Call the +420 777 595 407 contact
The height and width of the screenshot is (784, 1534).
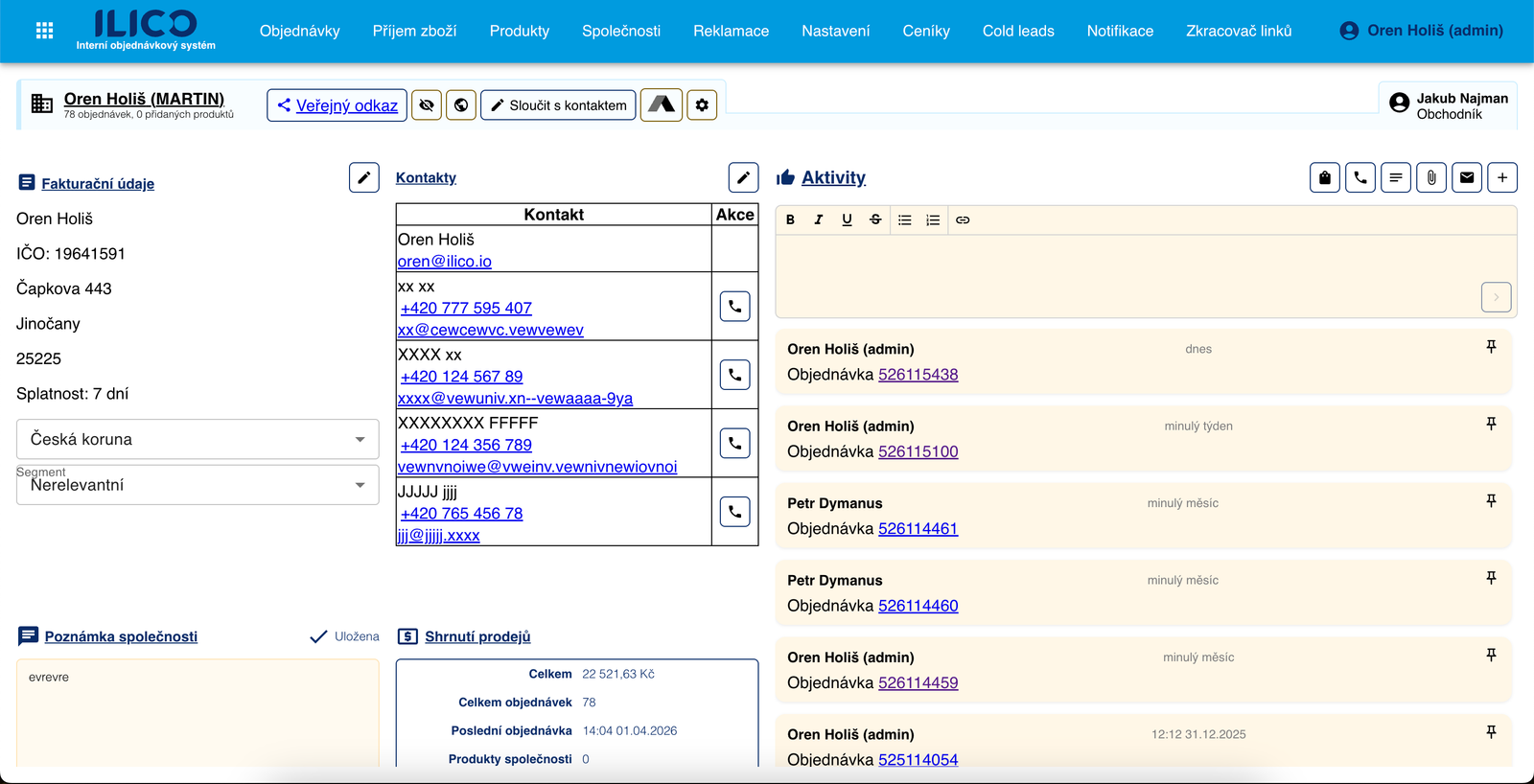click(x=734, y=307)
